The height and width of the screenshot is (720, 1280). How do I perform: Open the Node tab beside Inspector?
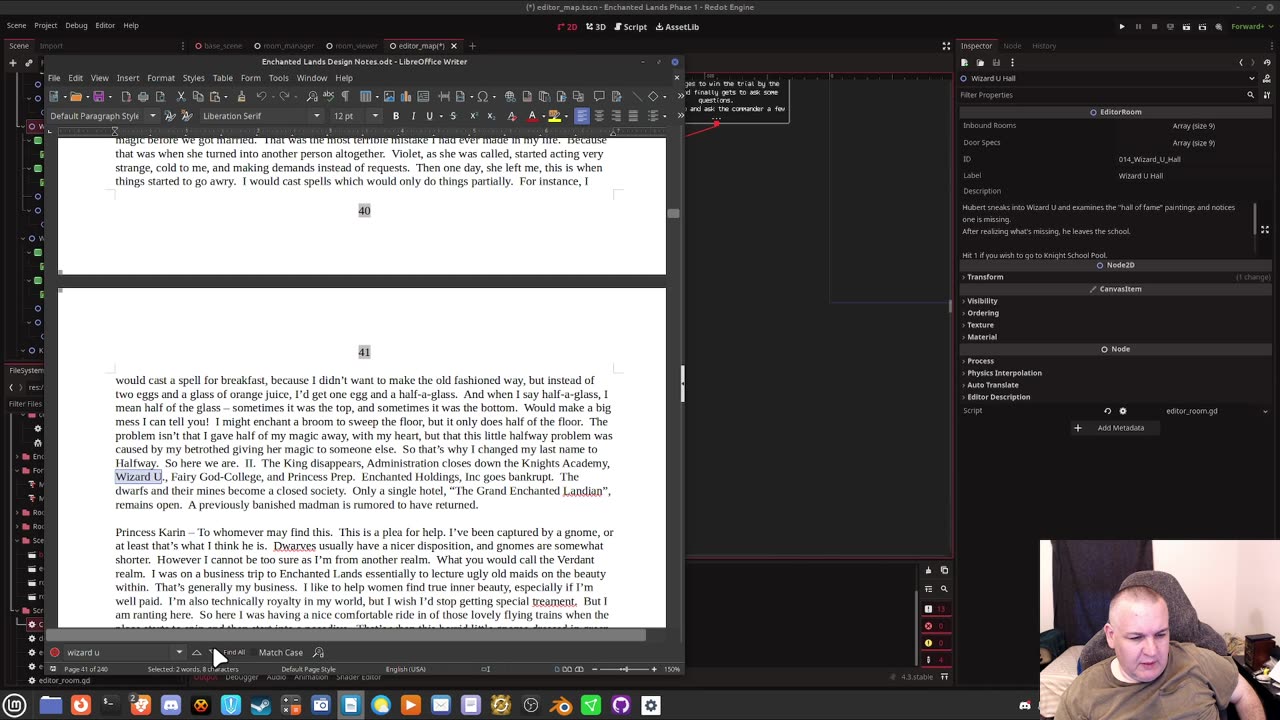pyautogui.click(x=1012, y=46)
